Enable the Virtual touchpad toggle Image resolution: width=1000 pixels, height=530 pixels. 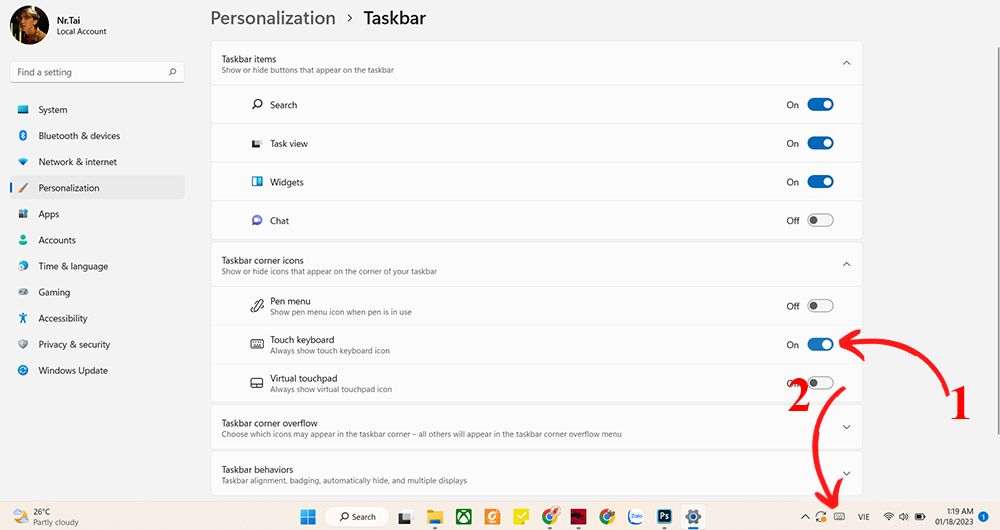click(820, 383)
